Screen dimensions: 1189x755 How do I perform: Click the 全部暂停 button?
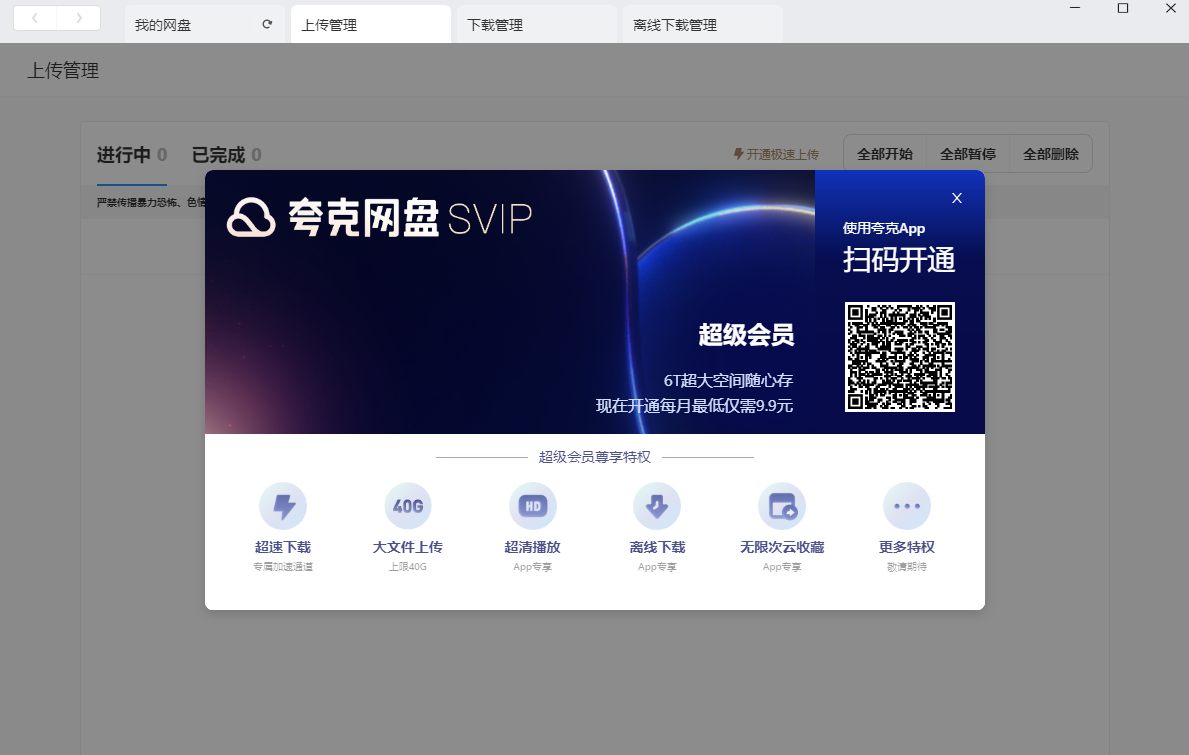point(968,154)
